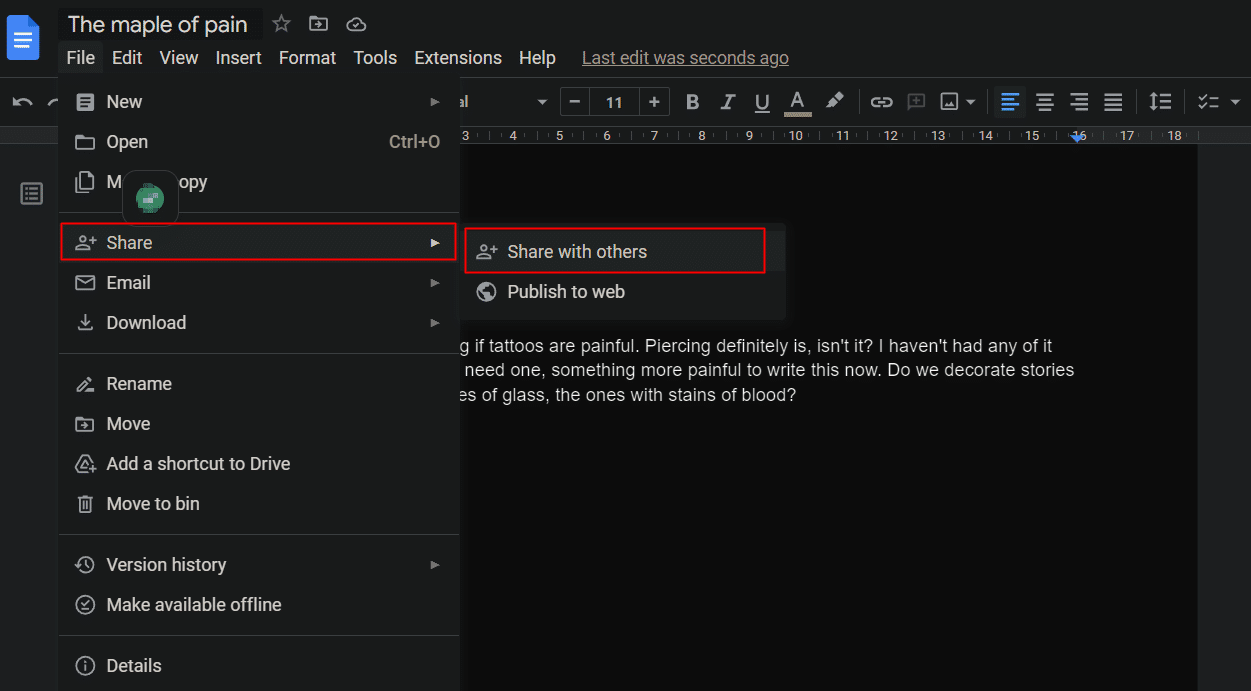Expand the checklist options arrow

(1235, 102)
